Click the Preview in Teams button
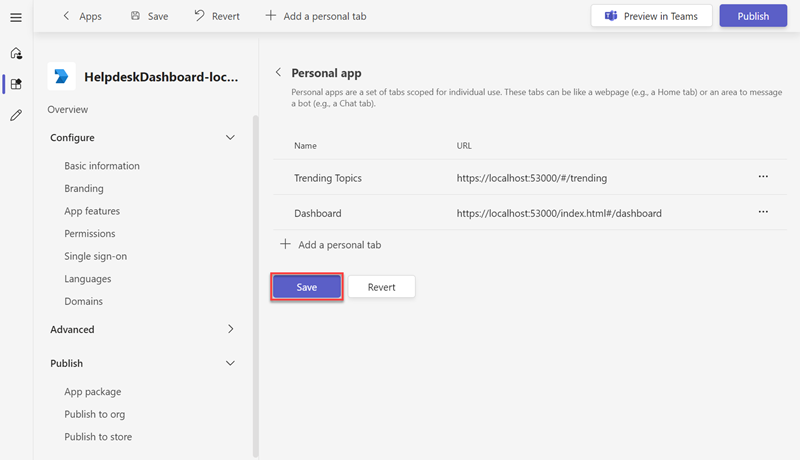 point(652,16)
